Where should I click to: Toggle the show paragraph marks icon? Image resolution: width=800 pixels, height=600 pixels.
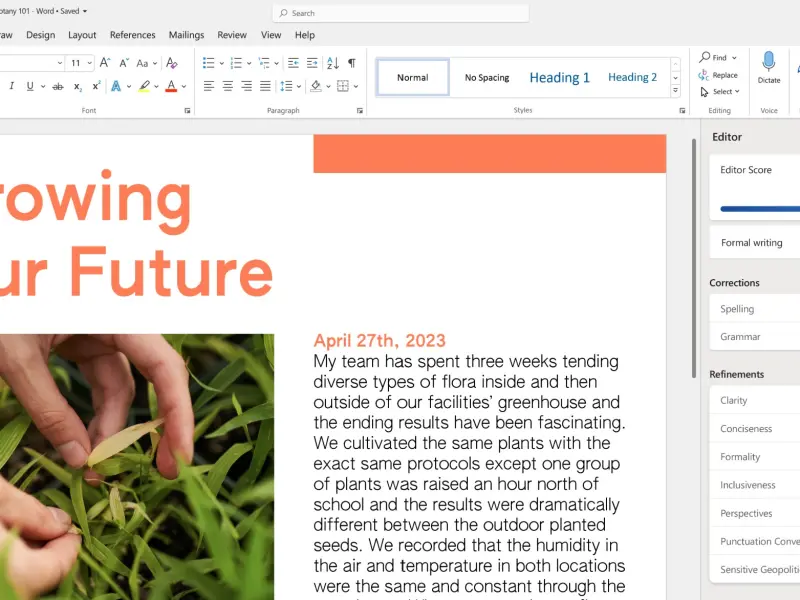(x=352, y=63)
